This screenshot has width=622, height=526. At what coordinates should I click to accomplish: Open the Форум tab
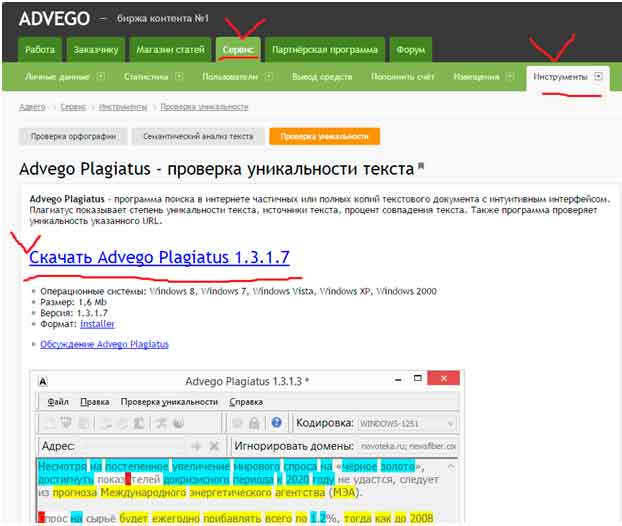pyautogui.click(x=411, y=50)
